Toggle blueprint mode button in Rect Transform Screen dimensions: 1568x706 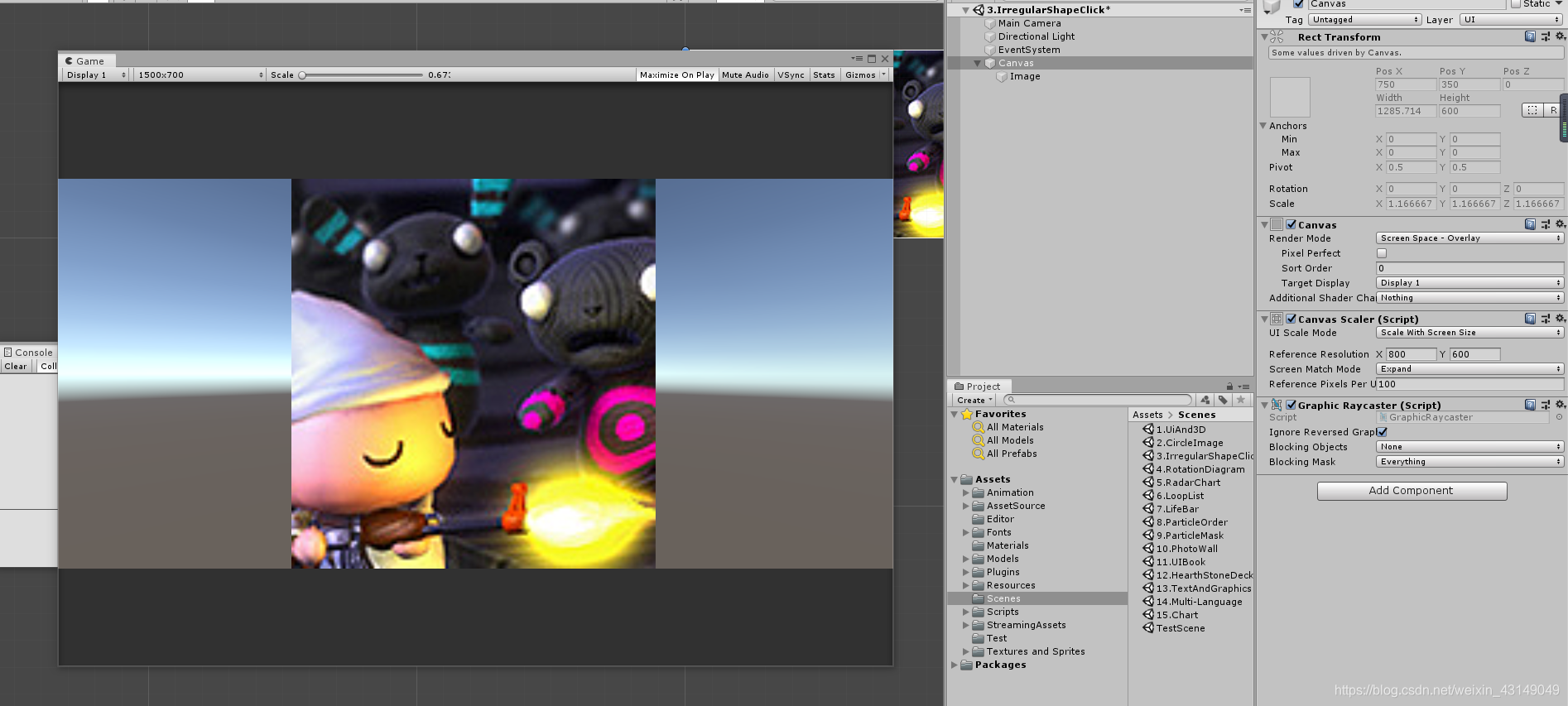pyautogui.click(x=1532, y=110)
